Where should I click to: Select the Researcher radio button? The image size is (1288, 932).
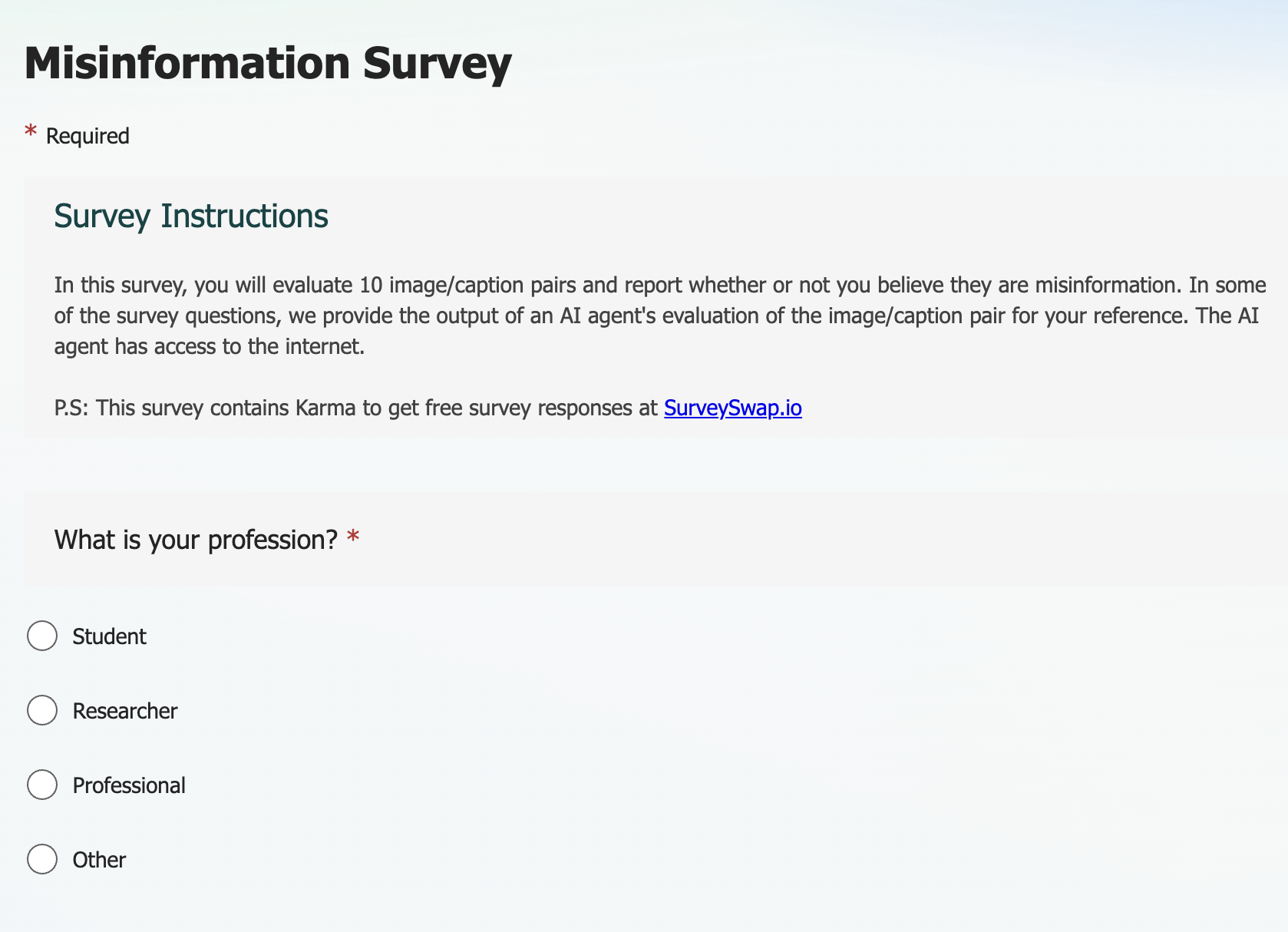pyautogui.click(x=42, y=710)
